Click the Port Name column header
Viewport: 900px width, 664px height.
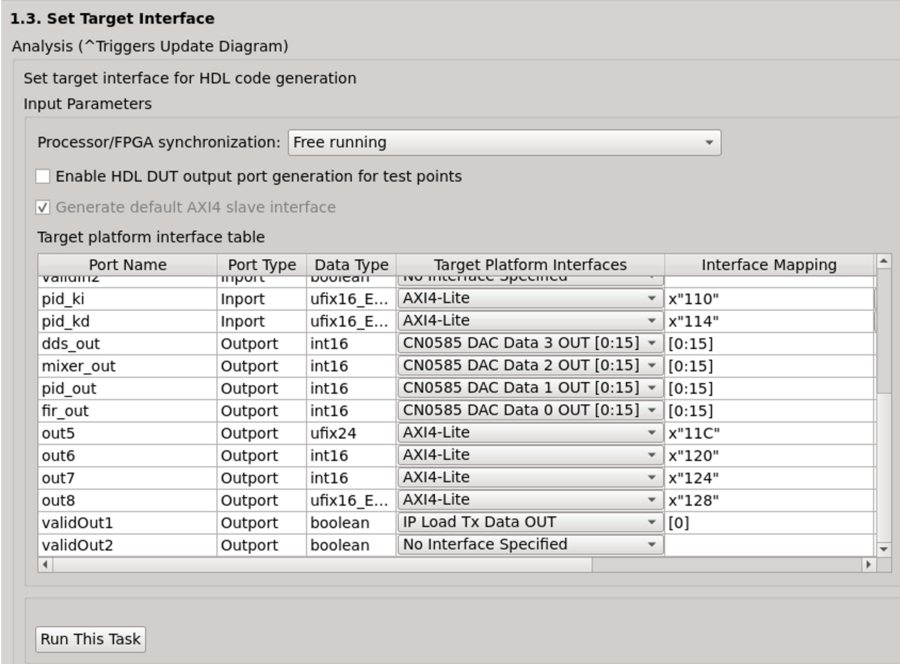(x=127, y=265)
